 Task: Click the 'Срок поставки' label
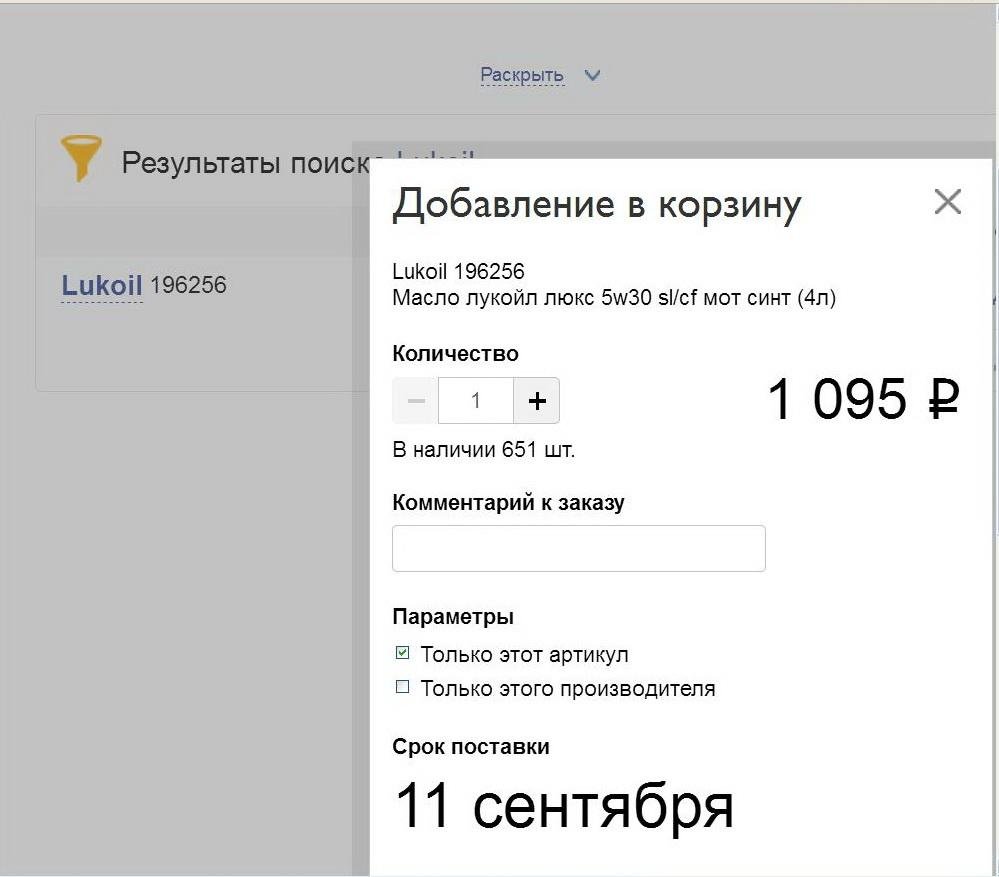pyautogui.click(x=471, y=746)
